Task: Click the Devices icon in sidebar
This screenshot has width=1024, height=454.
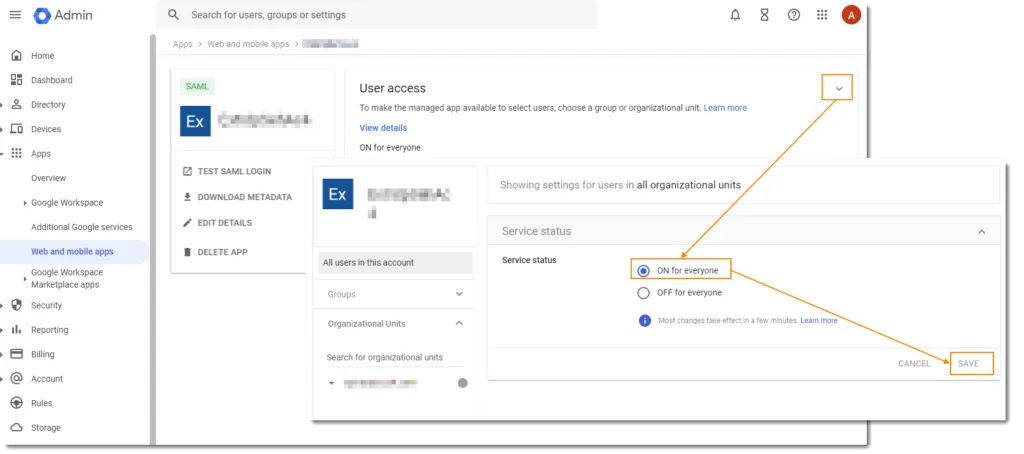Action: pyautogui.click(x=17, y=129)
